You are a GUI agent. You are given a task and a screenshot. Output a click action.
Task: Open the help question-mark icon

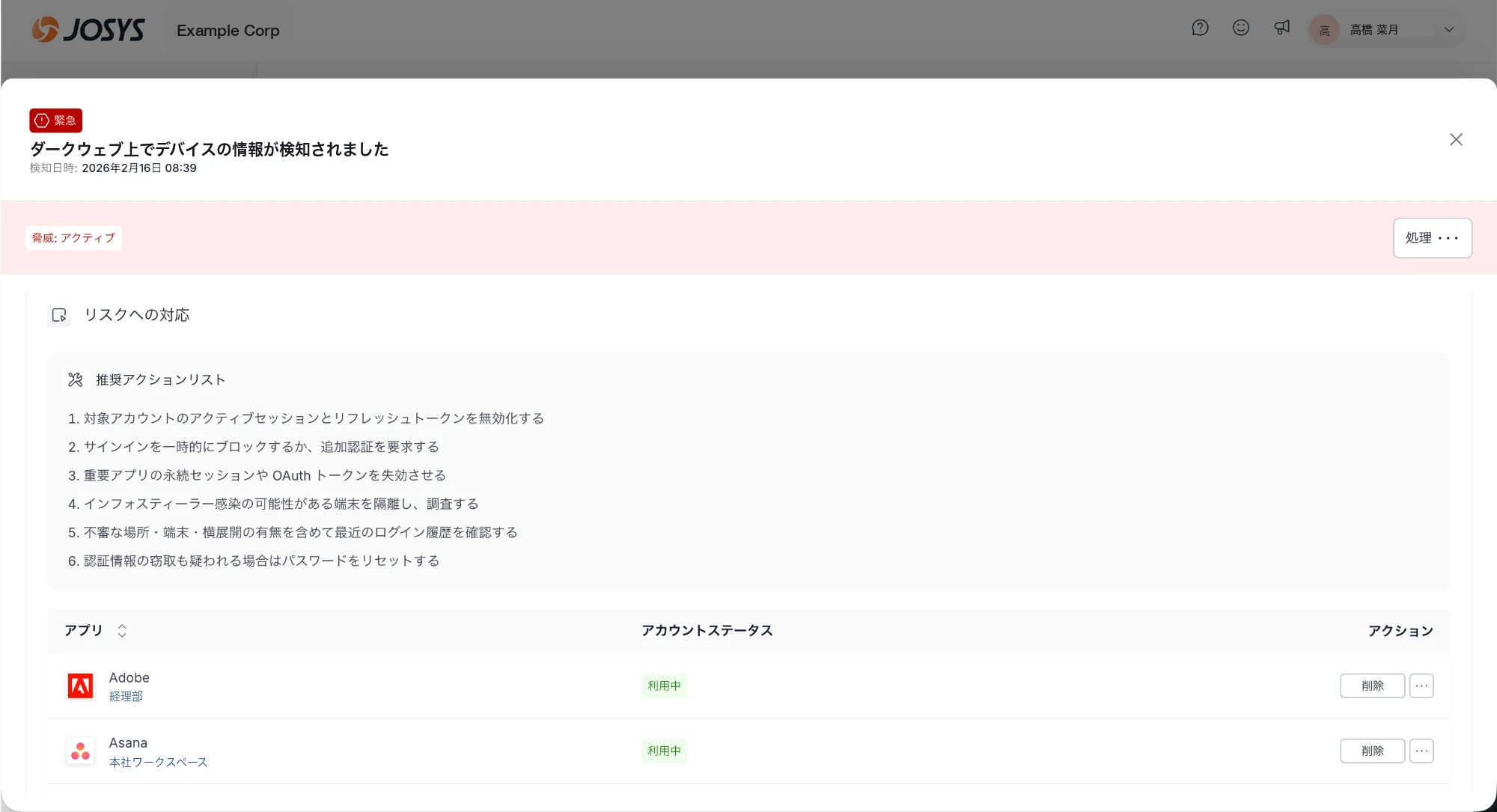click(x=1200, y=28)
